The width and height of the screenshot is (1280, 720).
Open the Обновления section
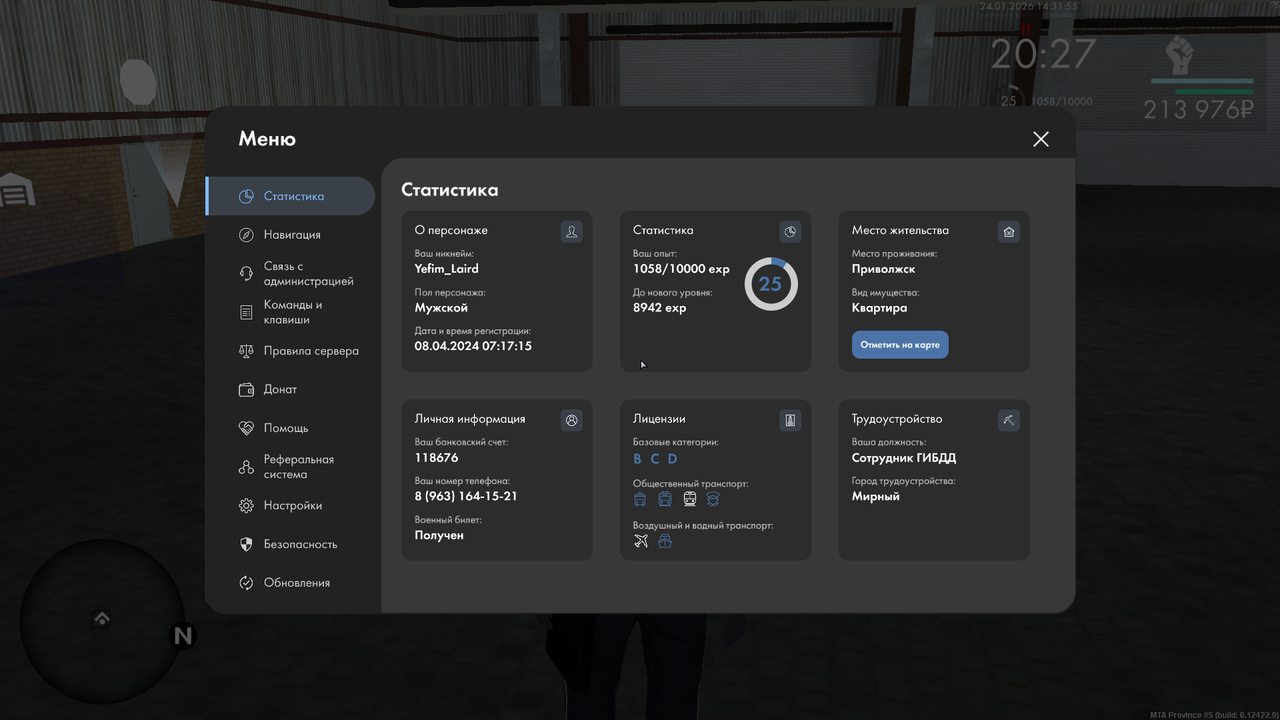coord(291,583)
